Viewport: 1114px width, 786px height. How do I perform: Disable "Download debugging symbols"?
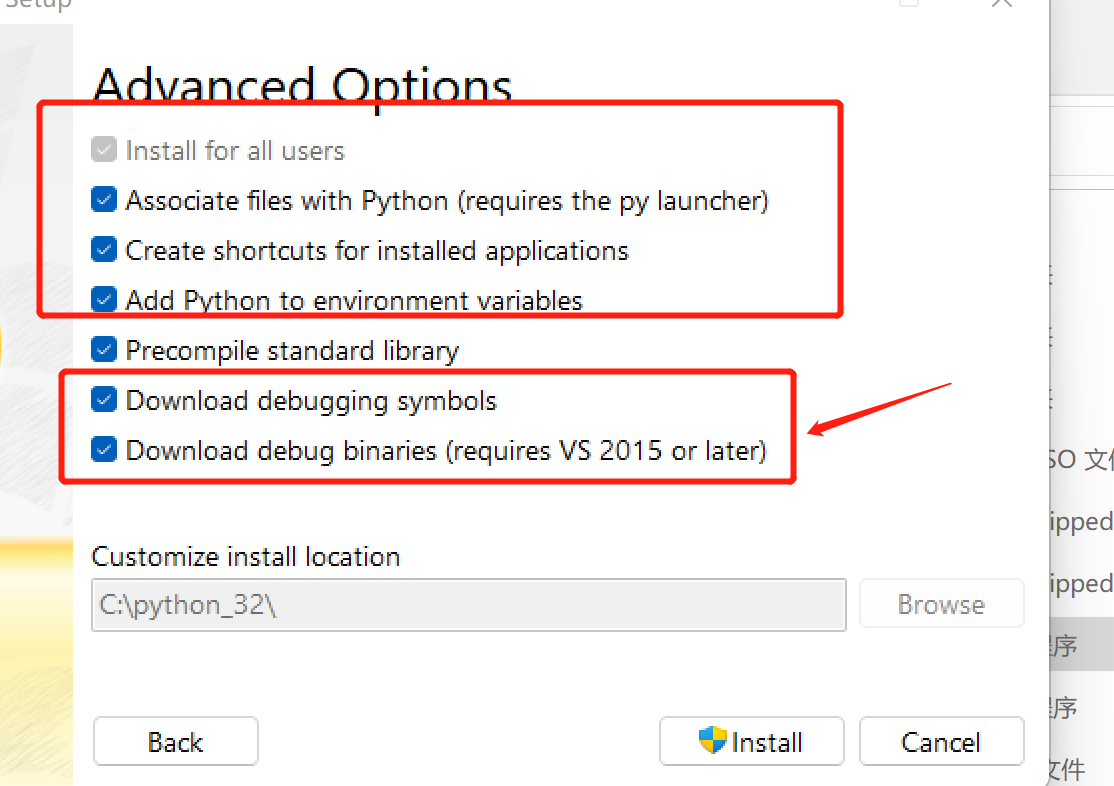click(x=104, y=399)
